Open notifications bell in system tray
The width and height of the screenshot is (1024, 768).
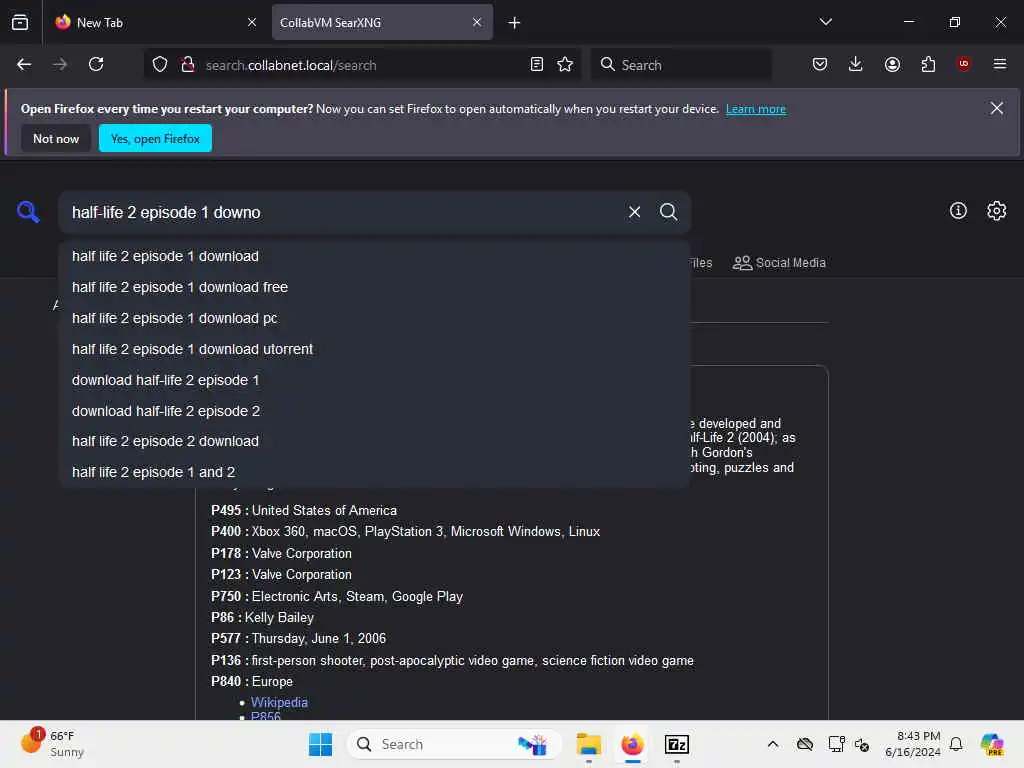(x=956, y=744)
